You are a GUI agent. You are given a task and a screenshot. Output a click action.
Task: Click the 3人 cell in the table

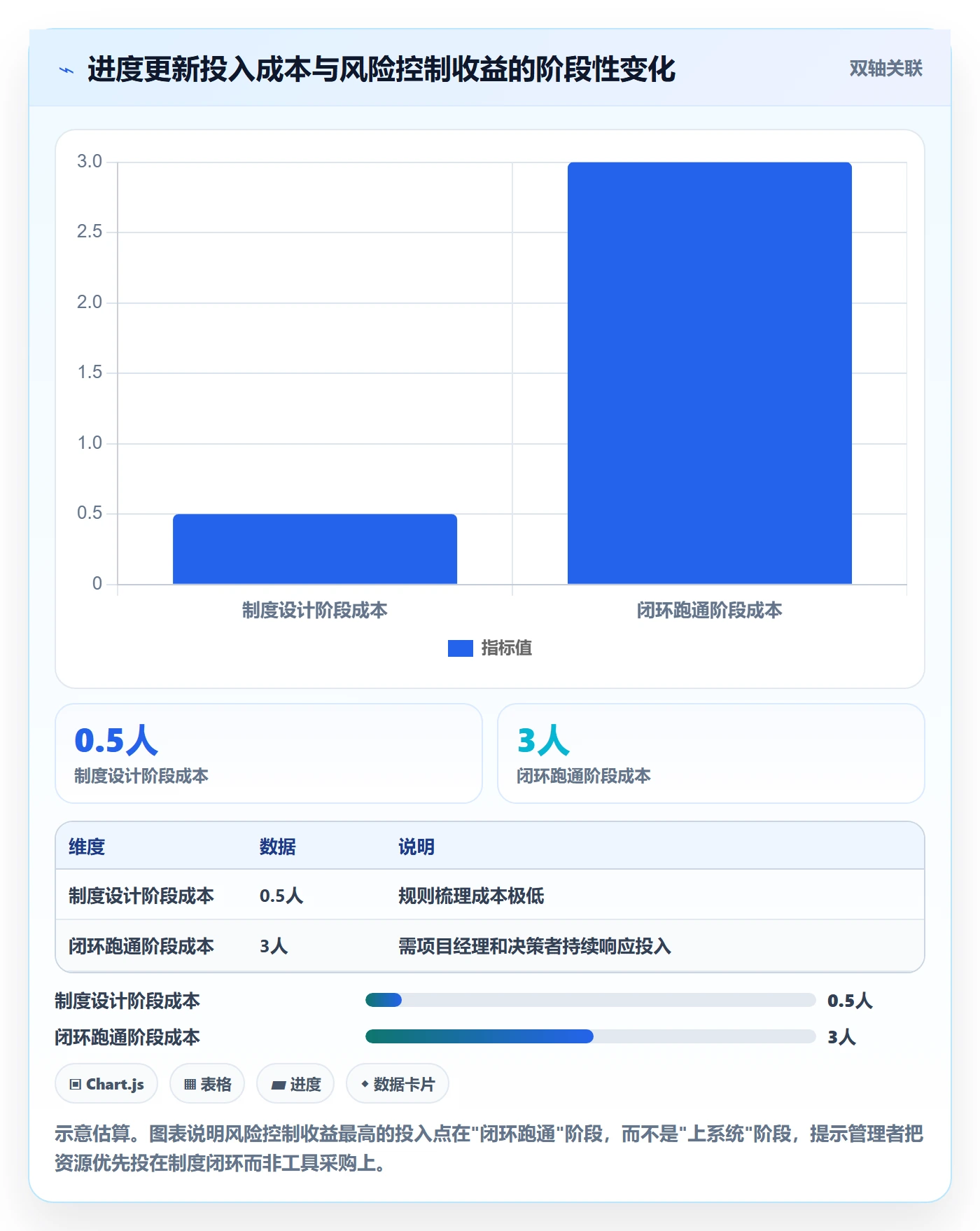coord(274,946)
